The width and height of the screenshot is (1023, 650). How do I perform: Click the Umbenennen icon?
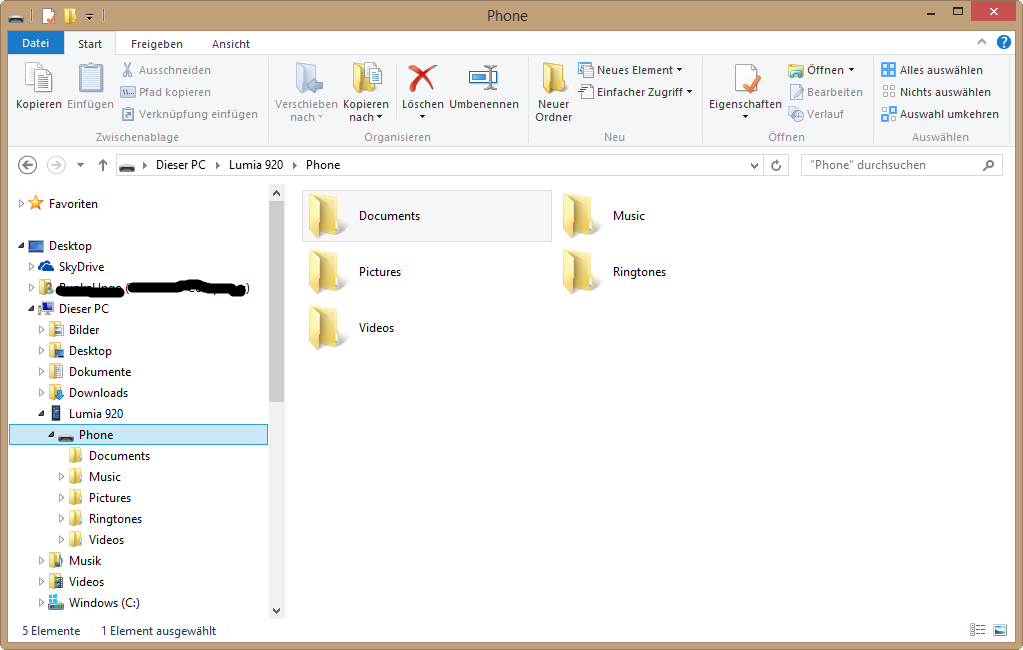click(x=483, y=78)
